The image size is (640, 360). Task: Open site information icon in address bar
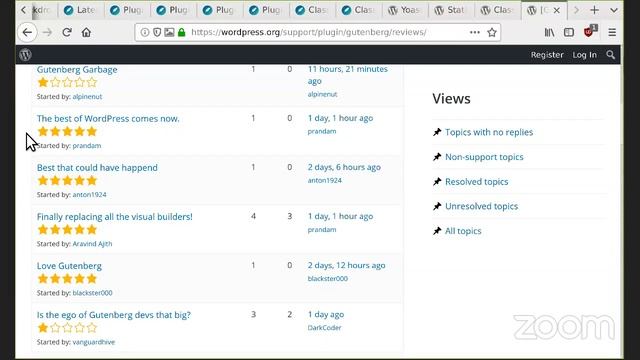[x=144, y=32]
